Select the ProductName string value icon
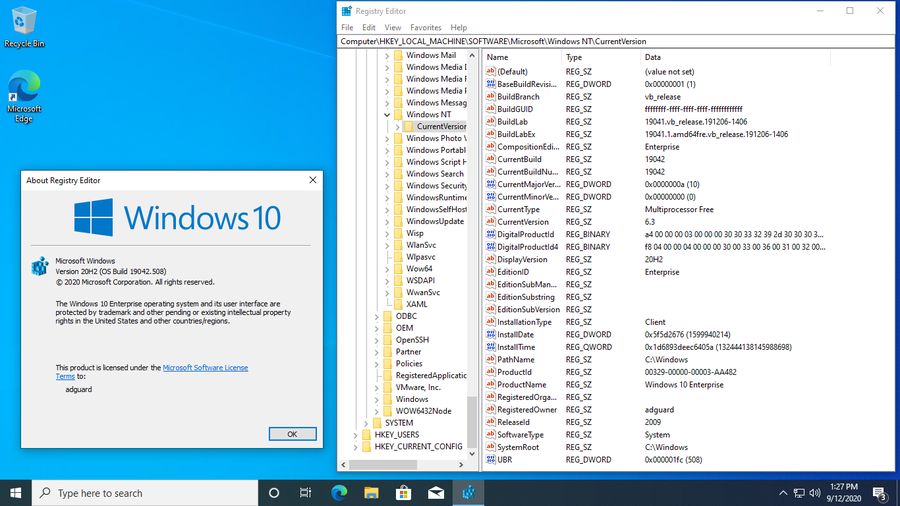This screenshot has height=506, width=900. click(490, 384)
